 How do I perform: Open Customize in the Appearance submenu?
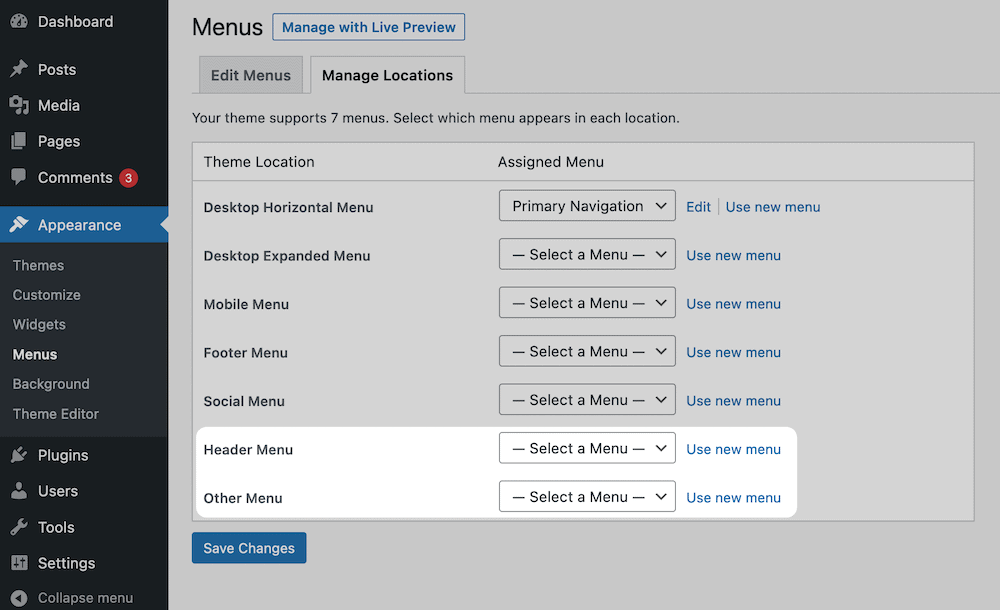[x=47, y=295]
